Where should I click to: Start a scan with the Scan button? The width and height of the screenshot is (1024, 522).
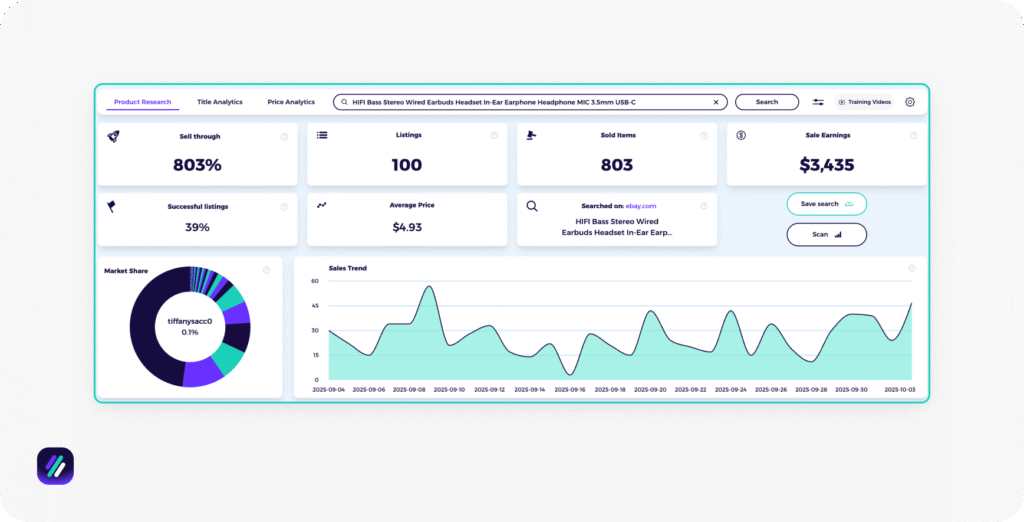pyautogui.click(x=826, y=234)
